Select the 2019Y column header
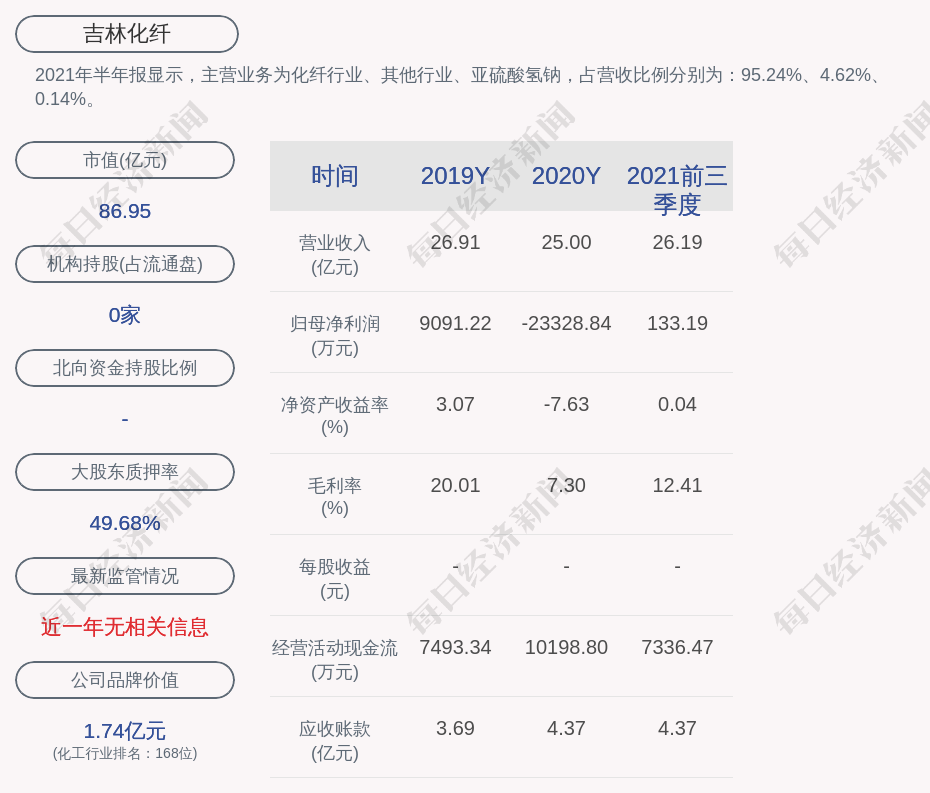930x793 pixels. pyautogui.click(x=455, y=176)
